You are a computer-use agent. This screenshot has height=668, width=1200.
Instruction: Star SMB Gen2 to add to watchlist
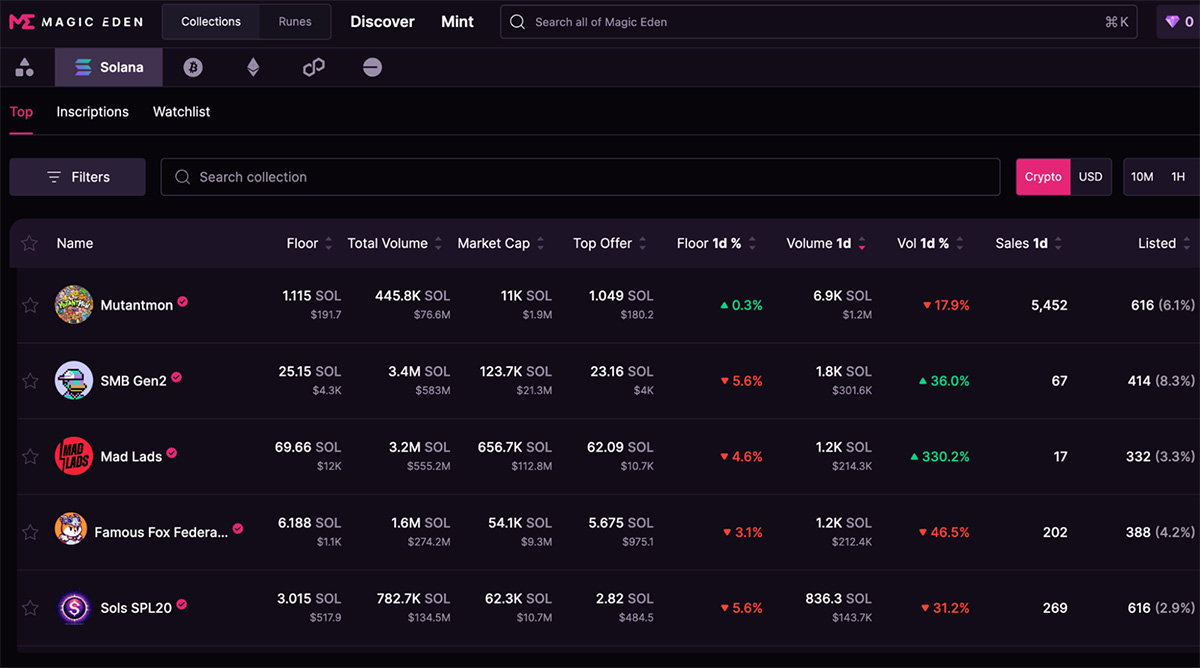30,381
